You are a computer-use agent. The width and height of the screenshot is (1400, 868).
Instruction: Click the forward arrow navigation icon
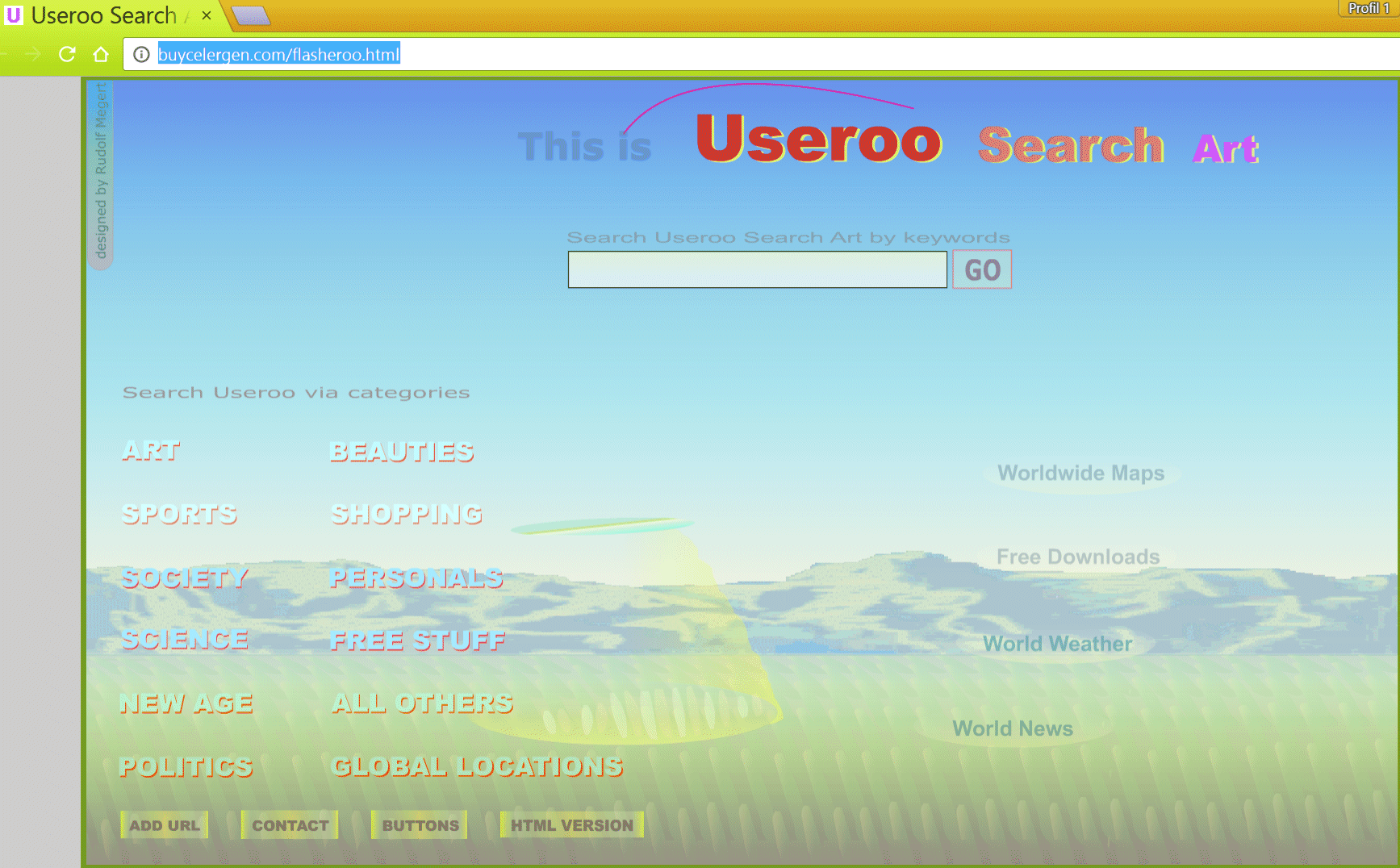[33, 54]
